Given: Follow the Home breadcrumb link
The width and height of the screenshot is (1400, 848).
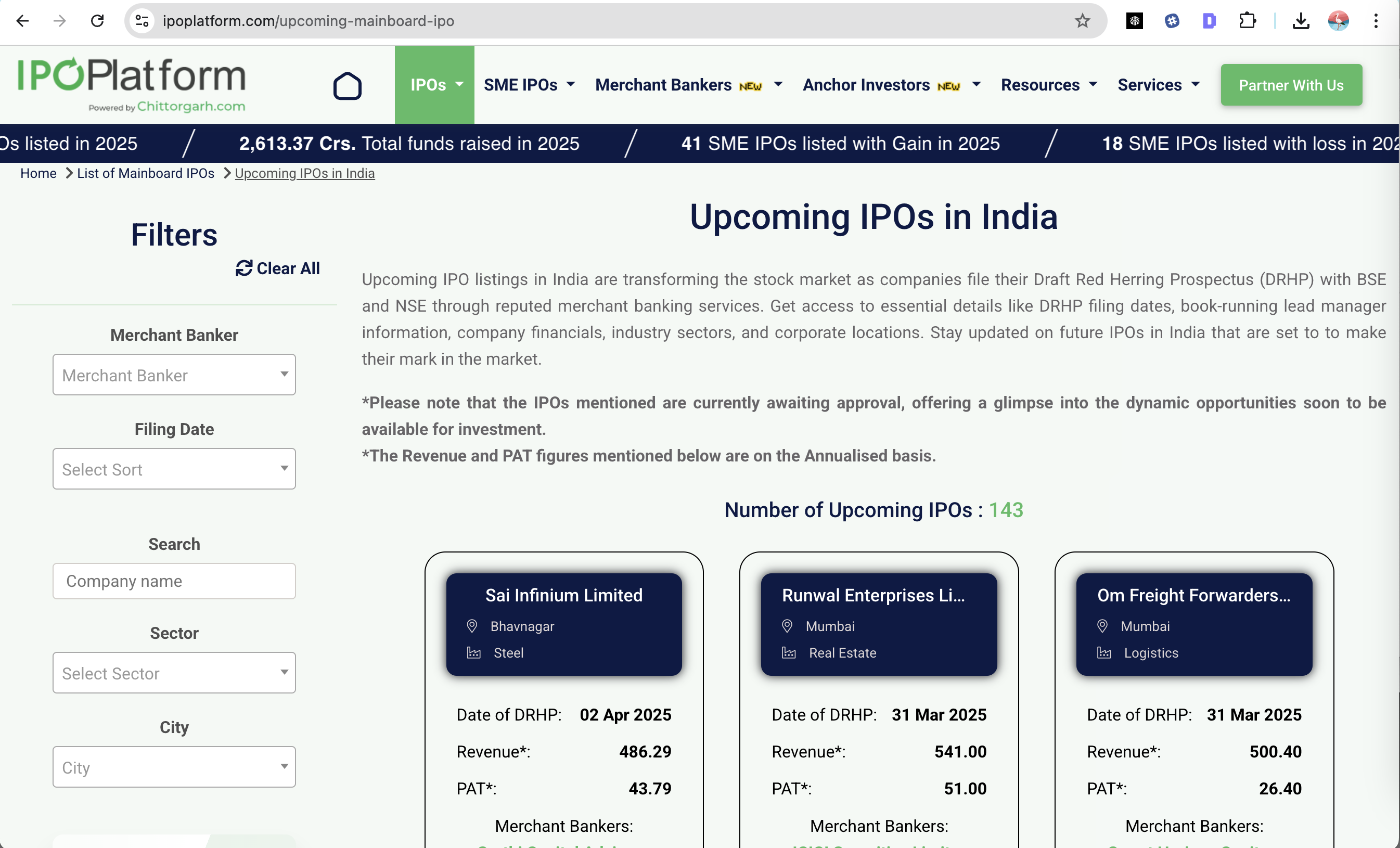Looking at the screenshot, I should tap(38, 173).
